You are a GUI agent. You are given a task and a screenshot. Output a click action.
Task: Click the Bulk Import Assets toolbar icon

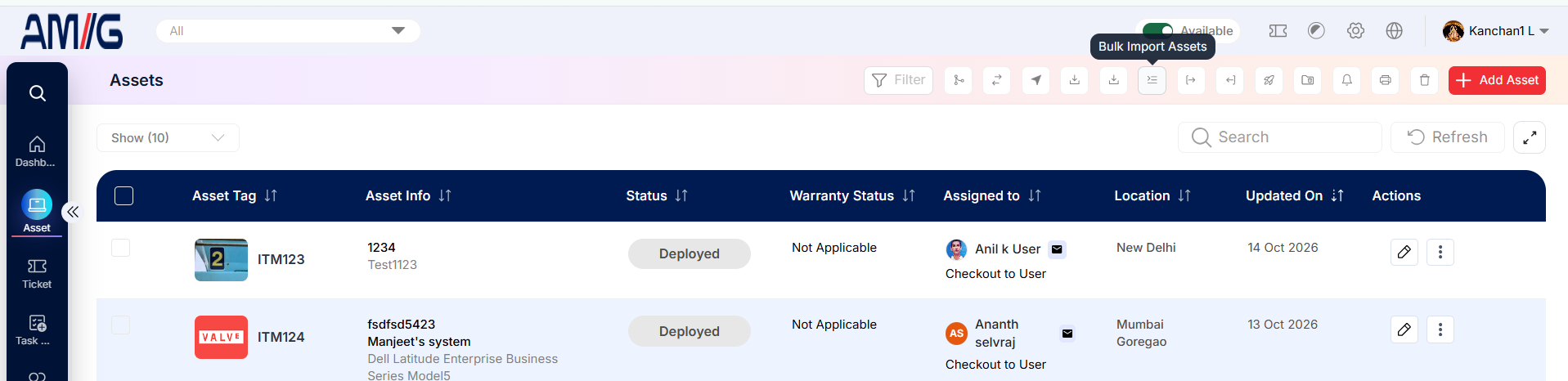pyautogui.click(x=1152, y=80)
